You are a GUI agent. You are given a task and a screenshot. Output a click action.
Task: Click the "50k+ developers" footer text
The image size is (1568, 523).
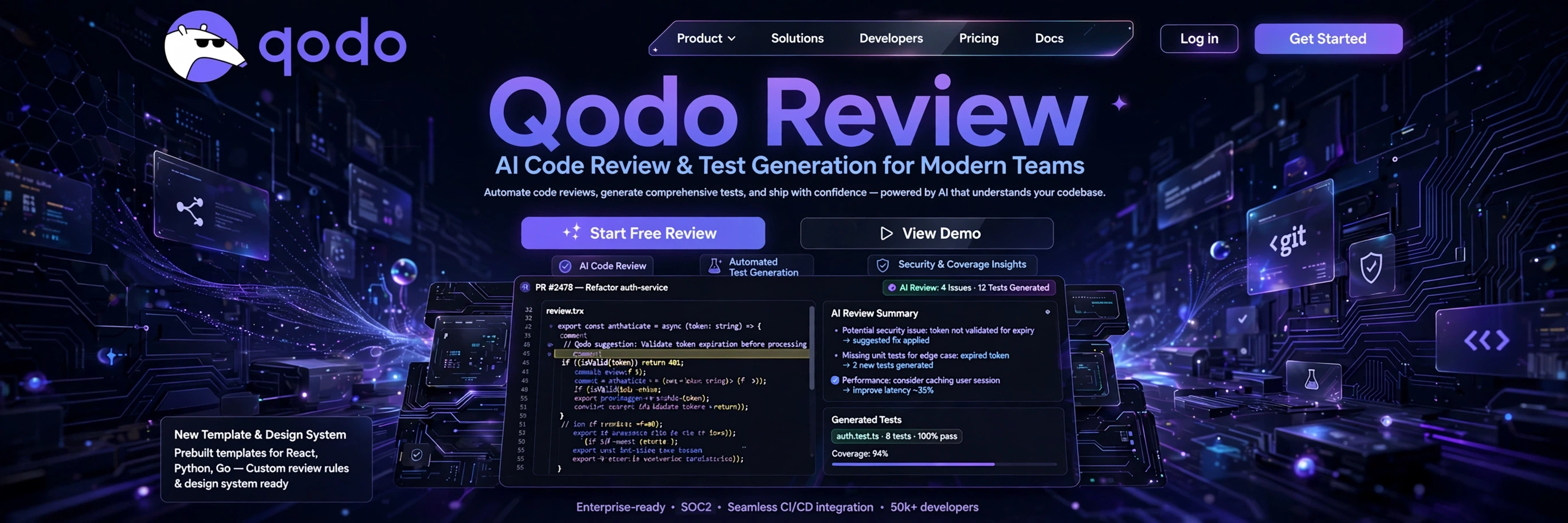(934, 506)
